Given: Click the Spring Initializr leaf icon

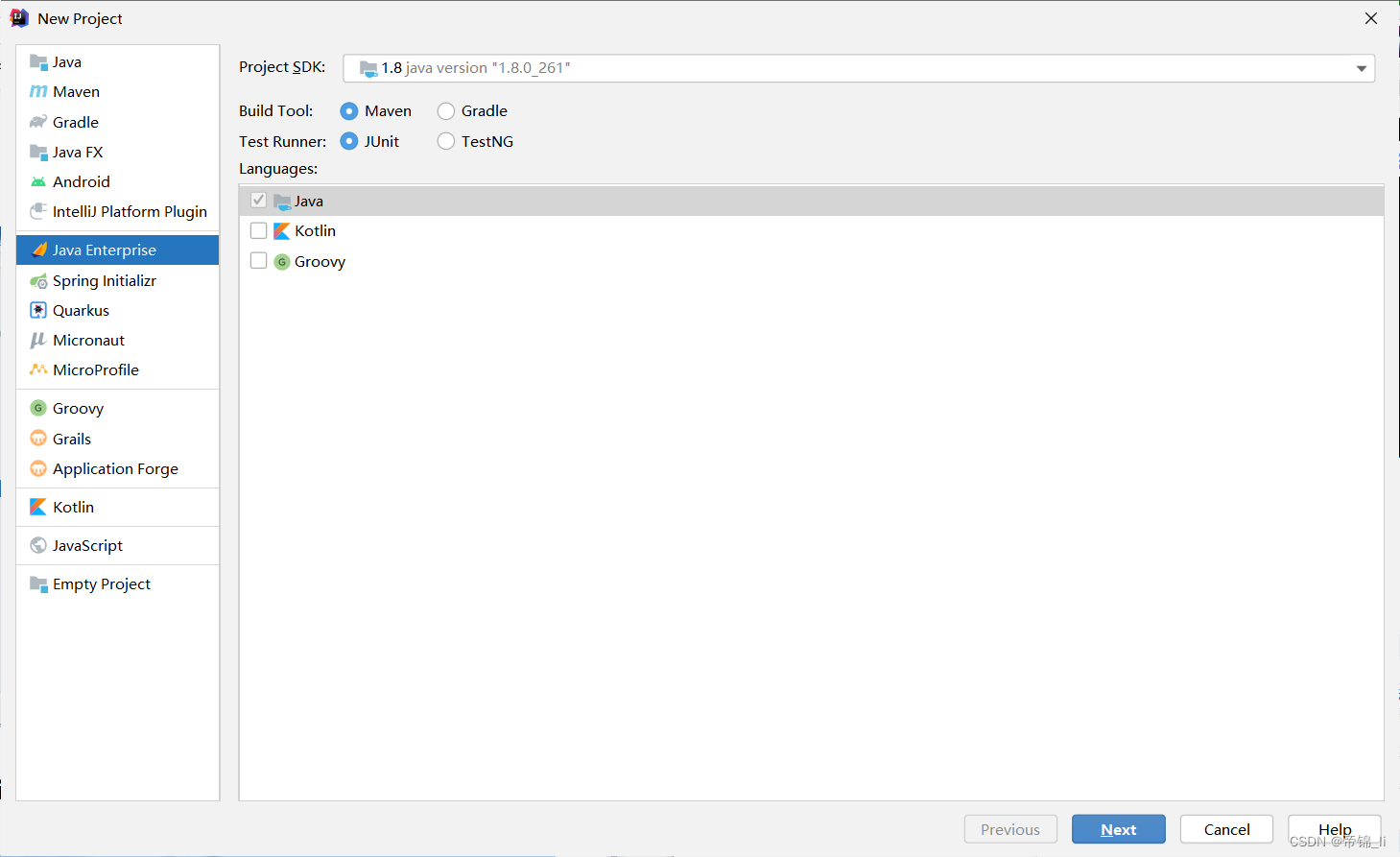Looking at the screenshot, I should 38,281.
